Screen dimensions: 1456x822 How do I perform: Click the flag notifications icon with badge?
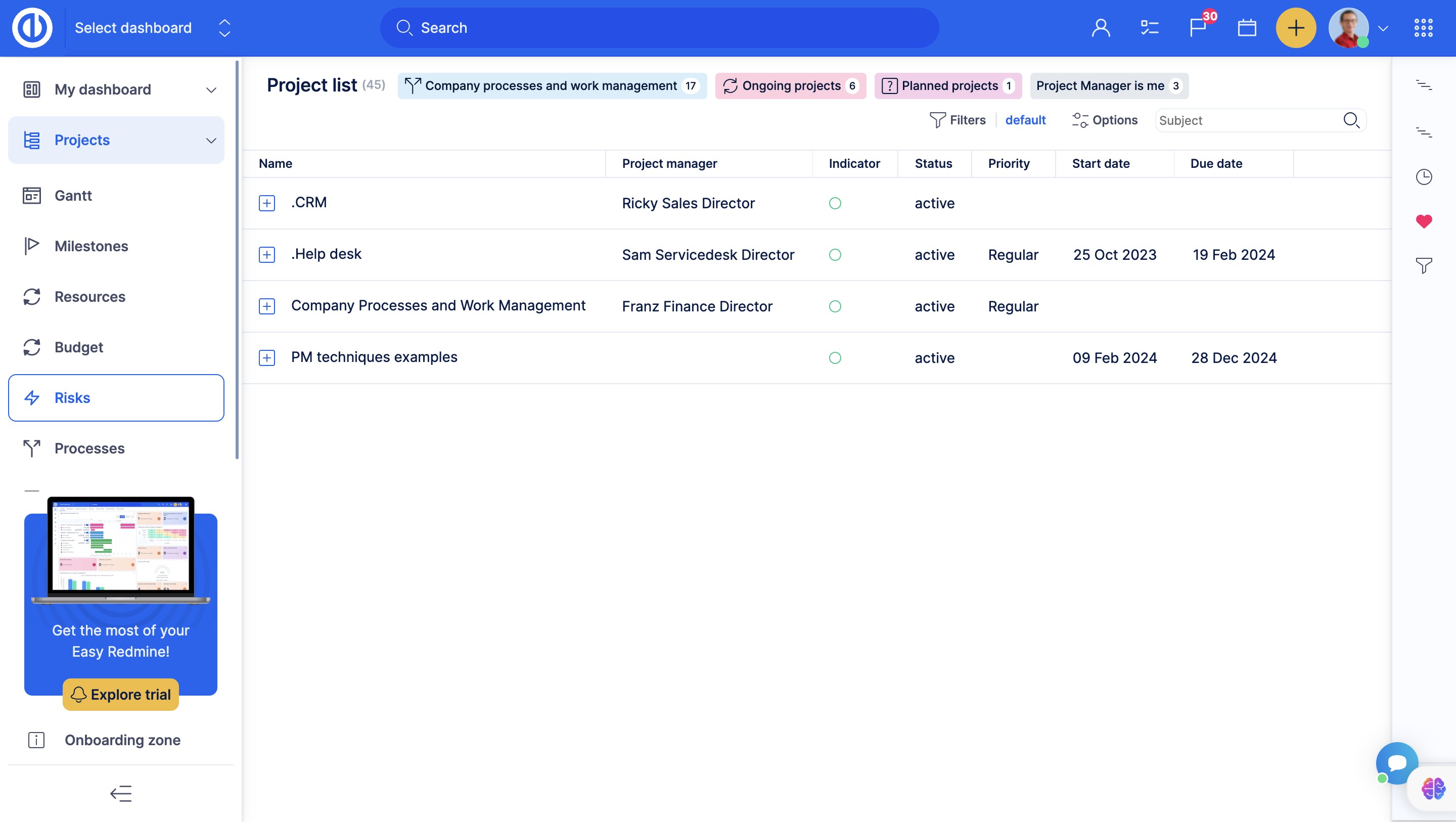point(1198,28)
